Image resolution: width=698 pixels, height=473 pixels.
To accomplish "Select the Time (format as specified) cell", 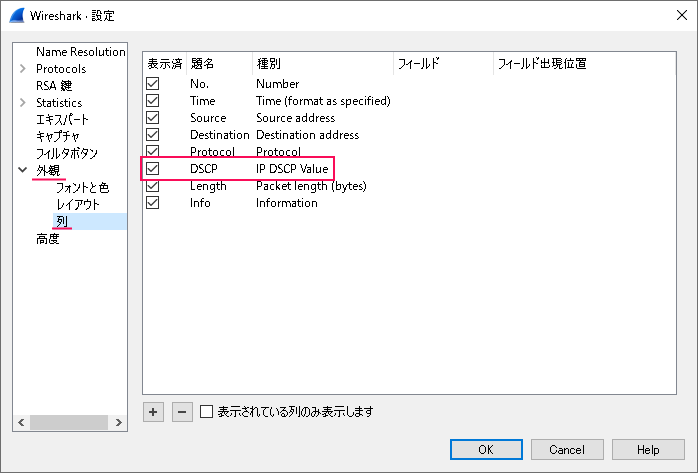I will (323, 101).
